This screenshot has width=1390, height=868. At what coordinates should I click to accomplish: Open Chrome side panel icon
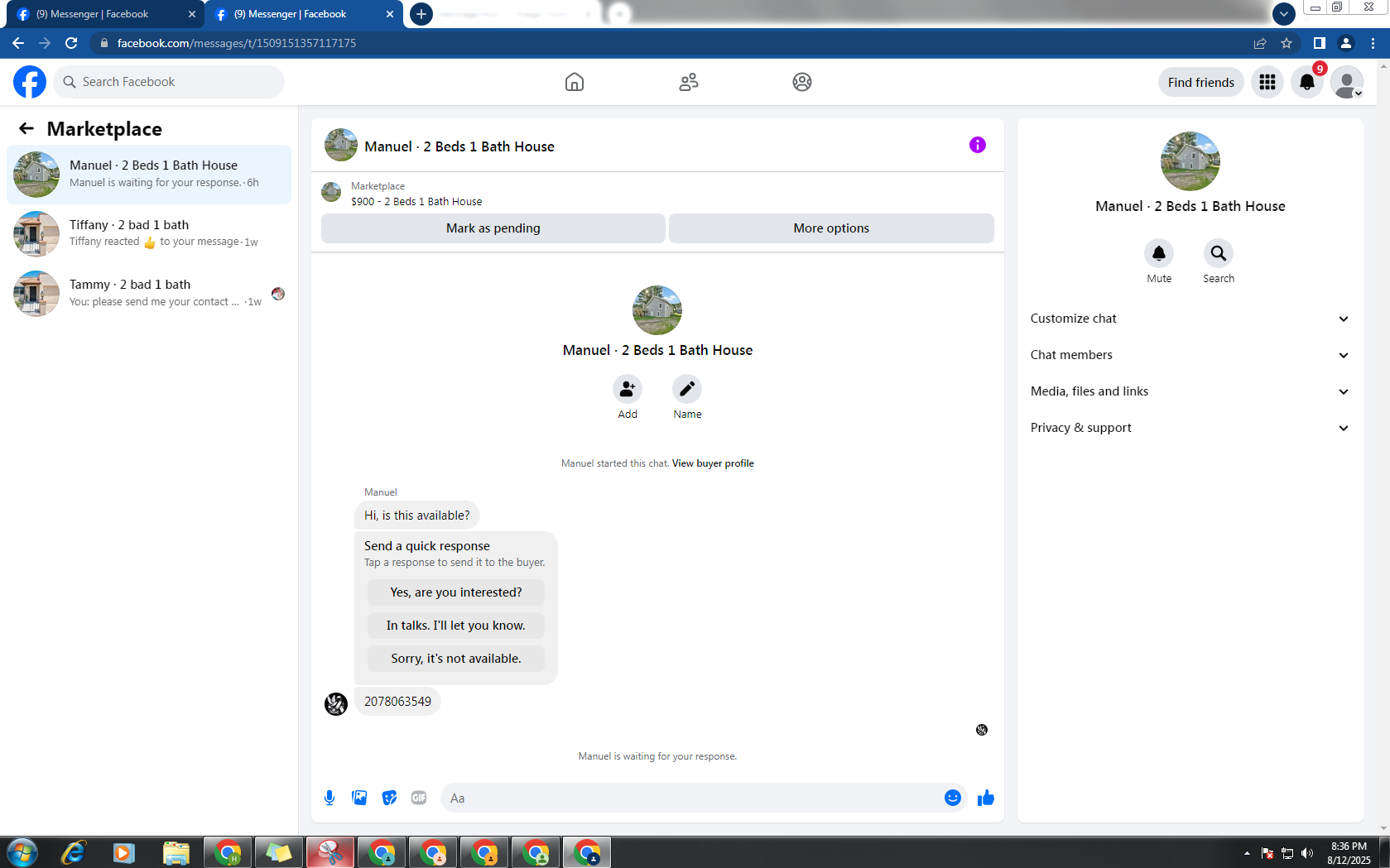(1320, 43)
